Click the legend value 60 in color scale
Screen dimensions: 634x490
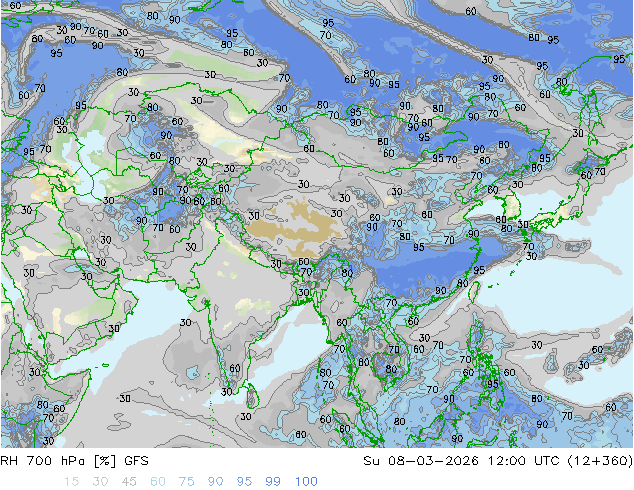pyautogui.click(x=158, y=482)
